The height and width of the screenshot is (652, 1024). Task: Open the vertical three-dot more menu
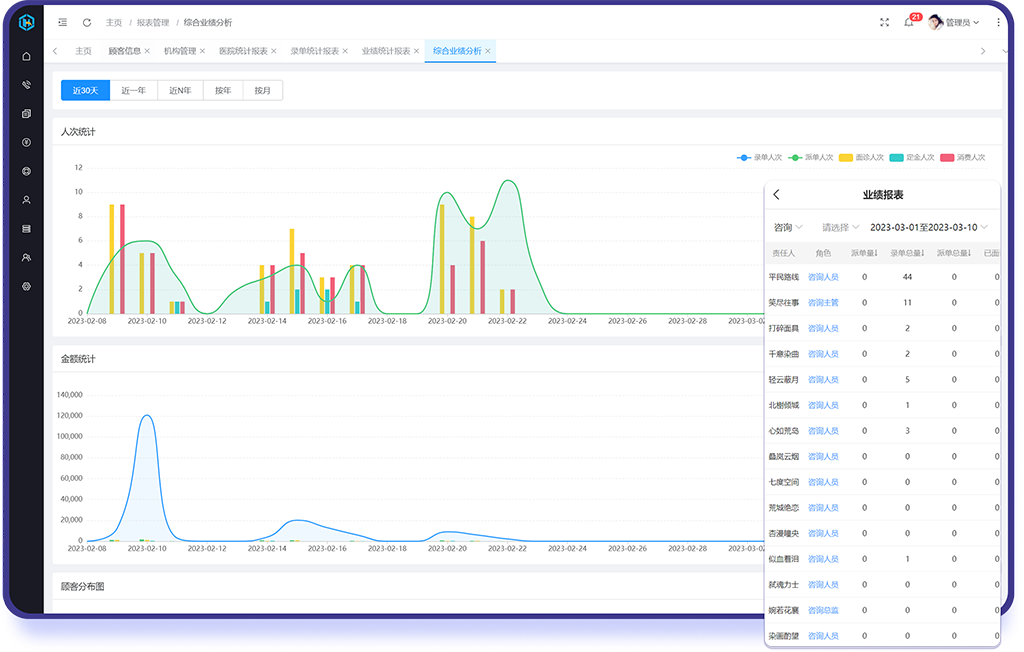(x=998, y=22)
